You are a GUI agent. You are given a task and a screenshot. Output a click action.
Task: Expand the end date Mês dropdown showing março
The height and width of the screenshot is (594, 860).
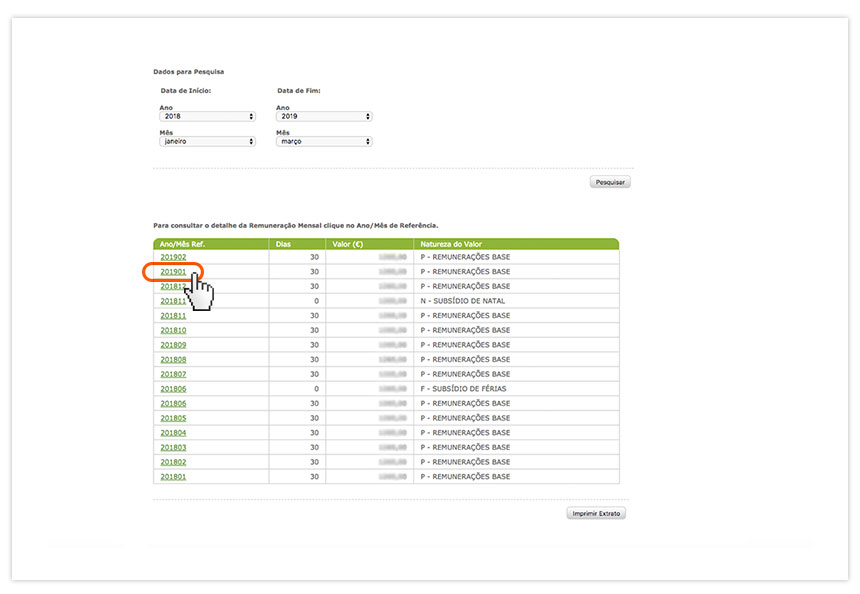pyautogui.click(x=324, y=142)
